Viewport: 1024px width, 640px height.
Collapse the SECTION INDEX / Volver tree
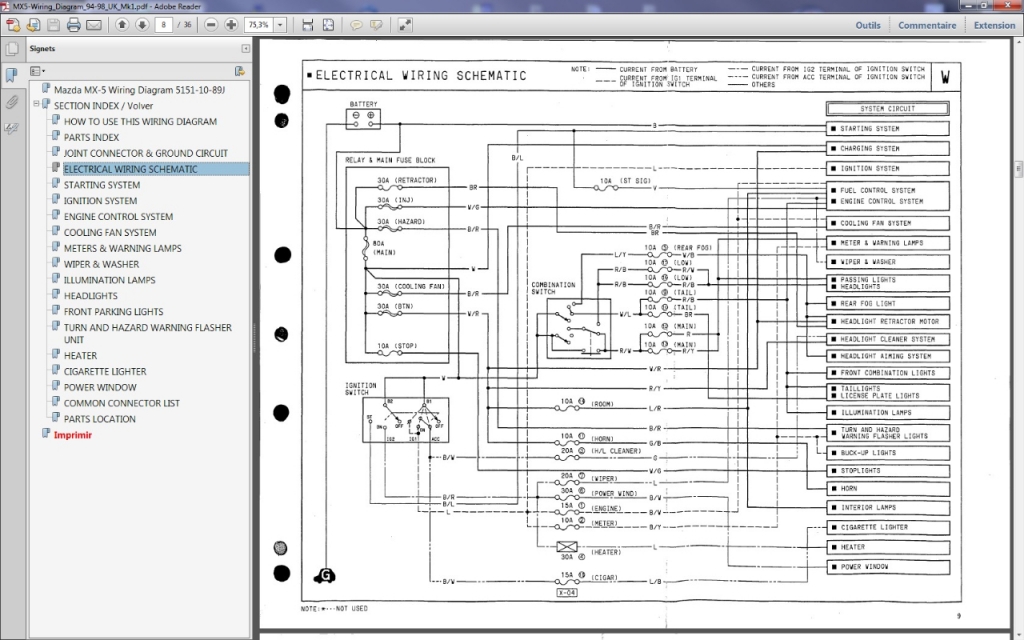click(x=37, y=104)
